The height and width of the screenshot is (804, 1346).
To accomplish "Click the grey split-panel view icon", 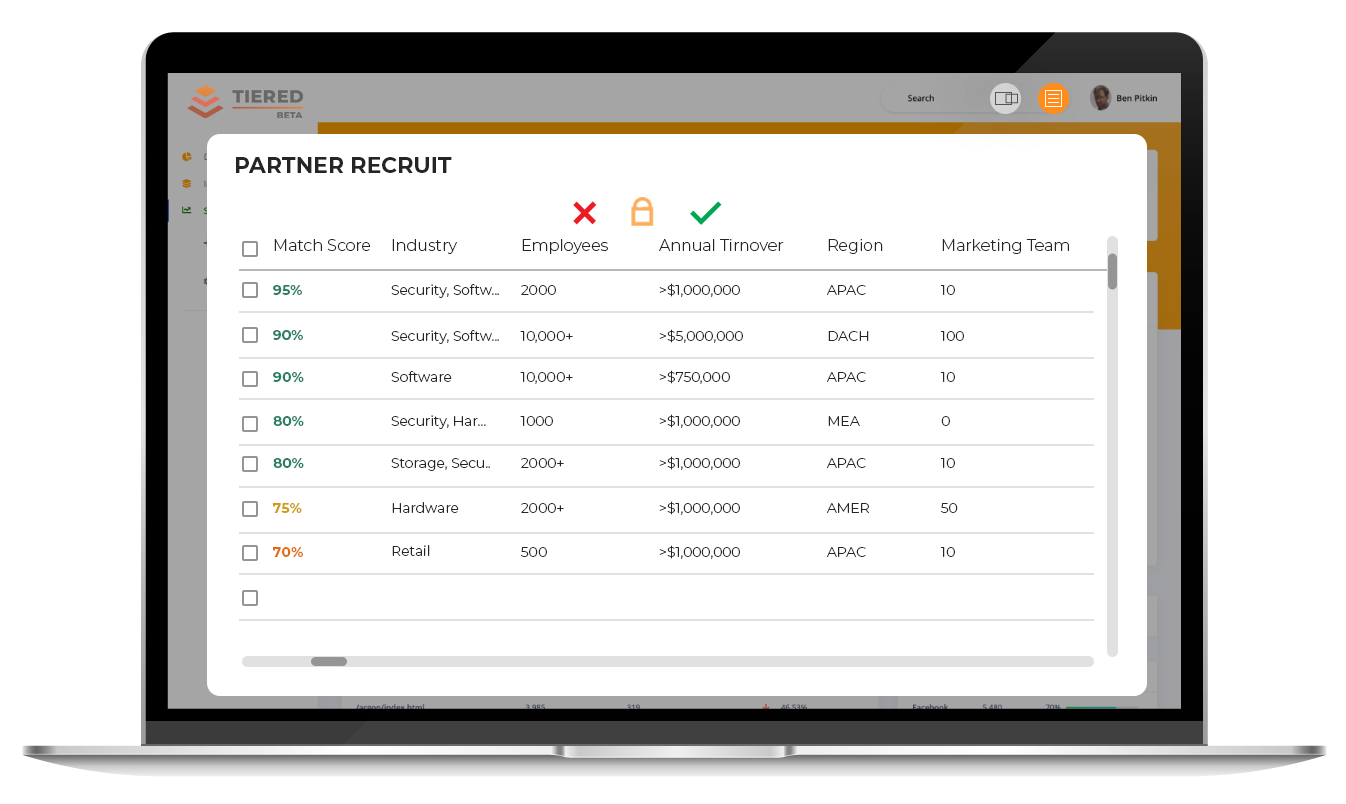I will 1006,98.
